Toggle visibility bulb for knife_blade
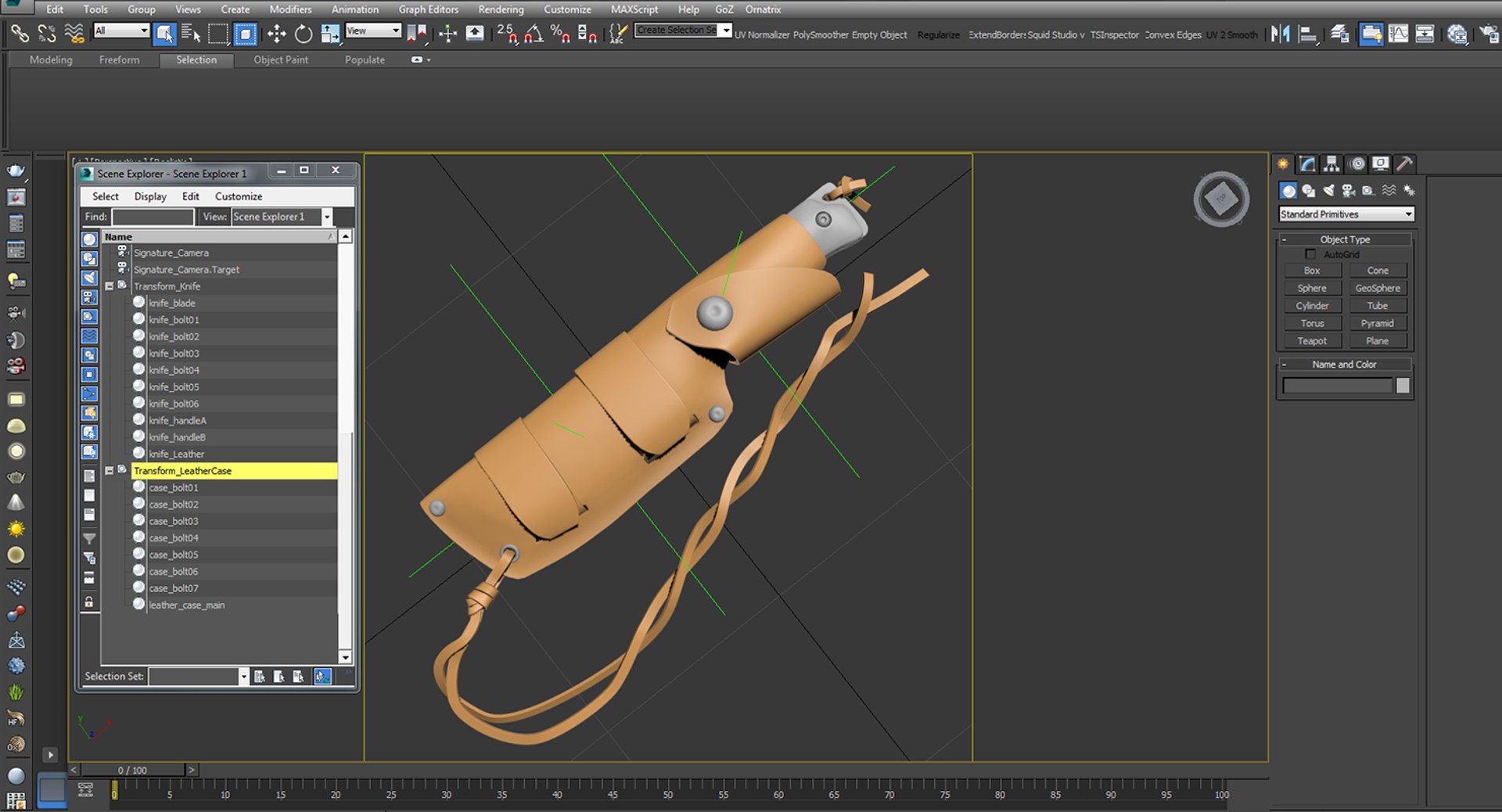 point(139,302)
